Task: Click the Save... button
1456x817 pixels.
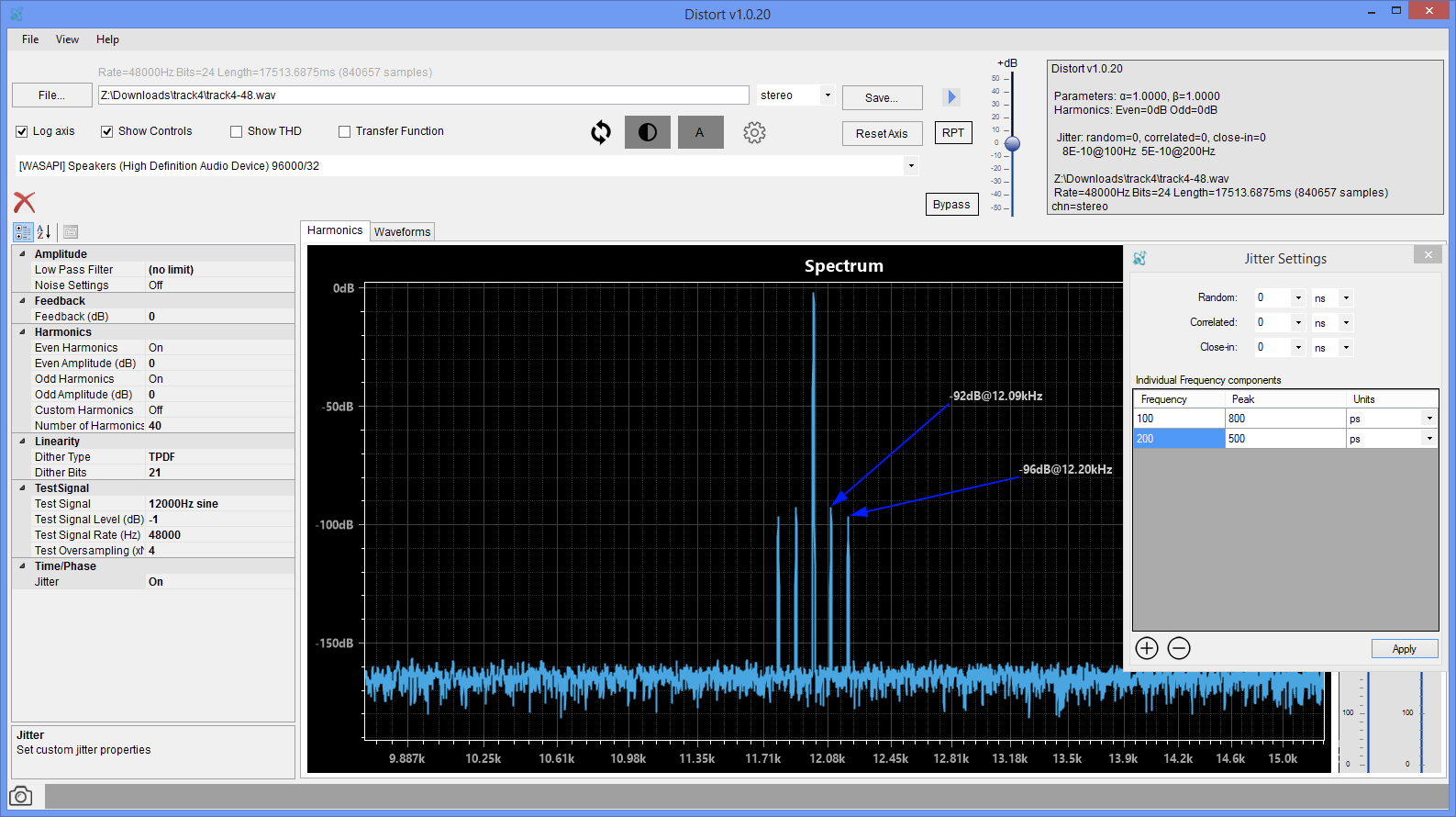Action: click(882, 97)
